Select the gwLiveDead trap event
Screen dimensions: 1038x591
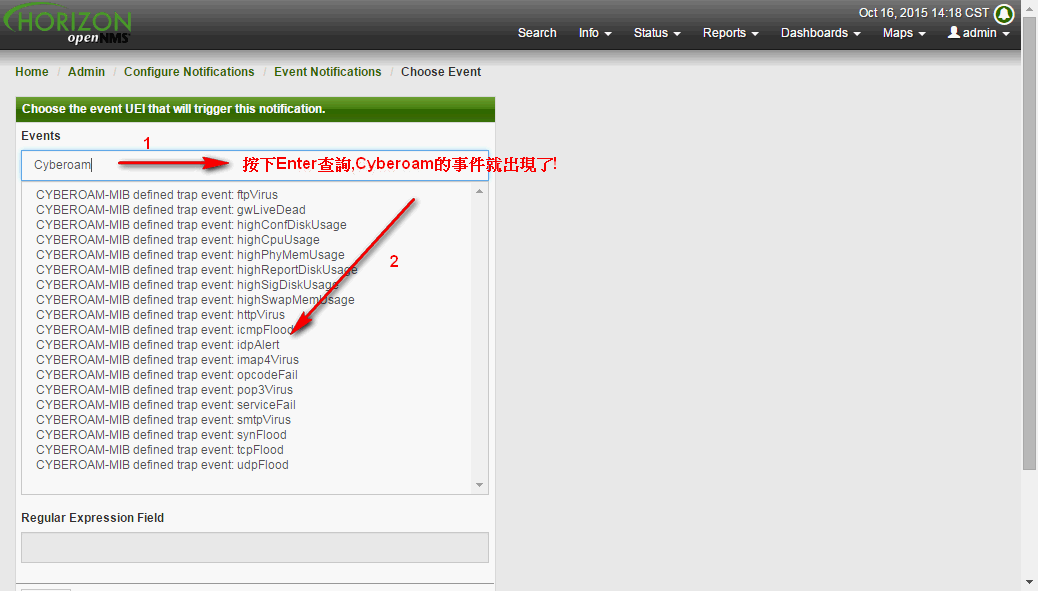(x=171, y=210)
